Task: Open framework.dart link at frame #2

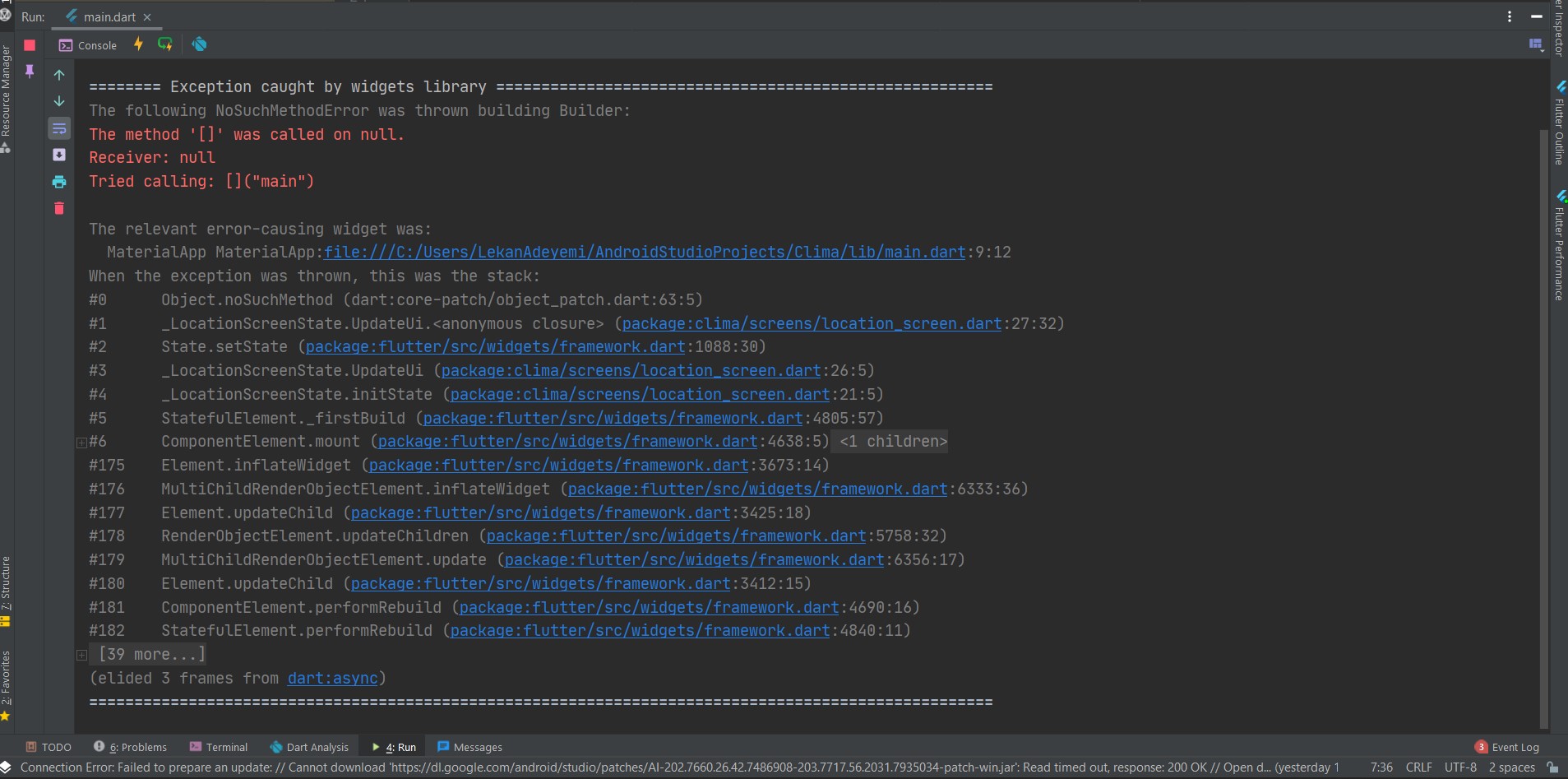Action: pos(496,347)
